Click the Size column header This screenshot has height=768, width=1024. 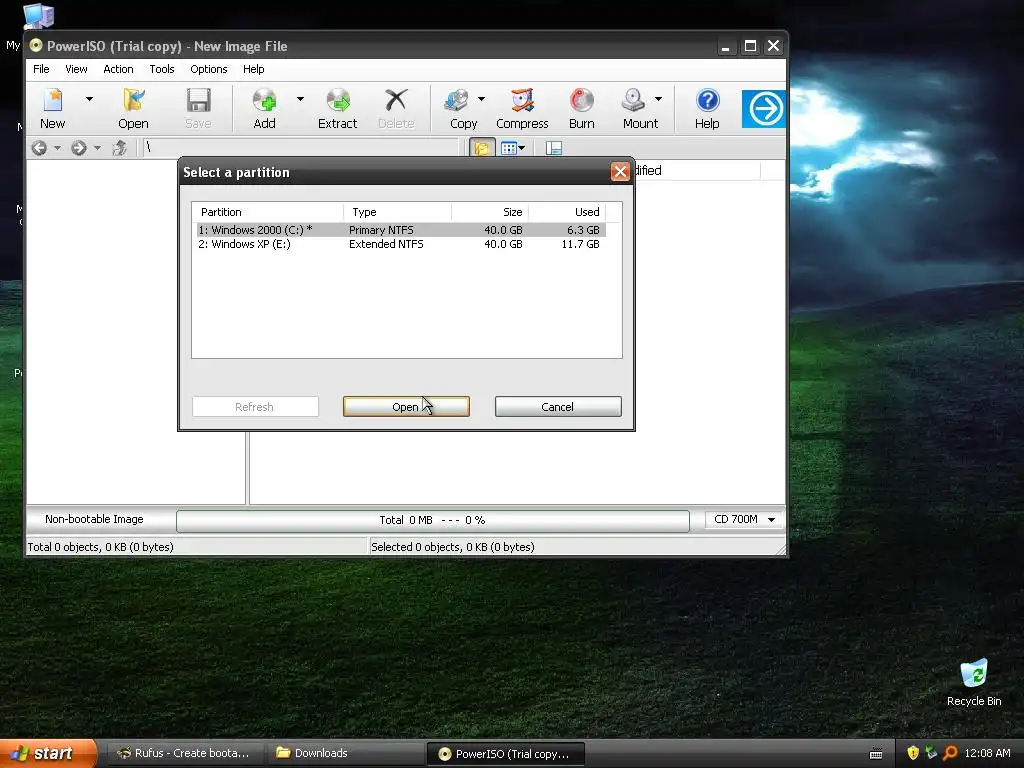point(490,212)
